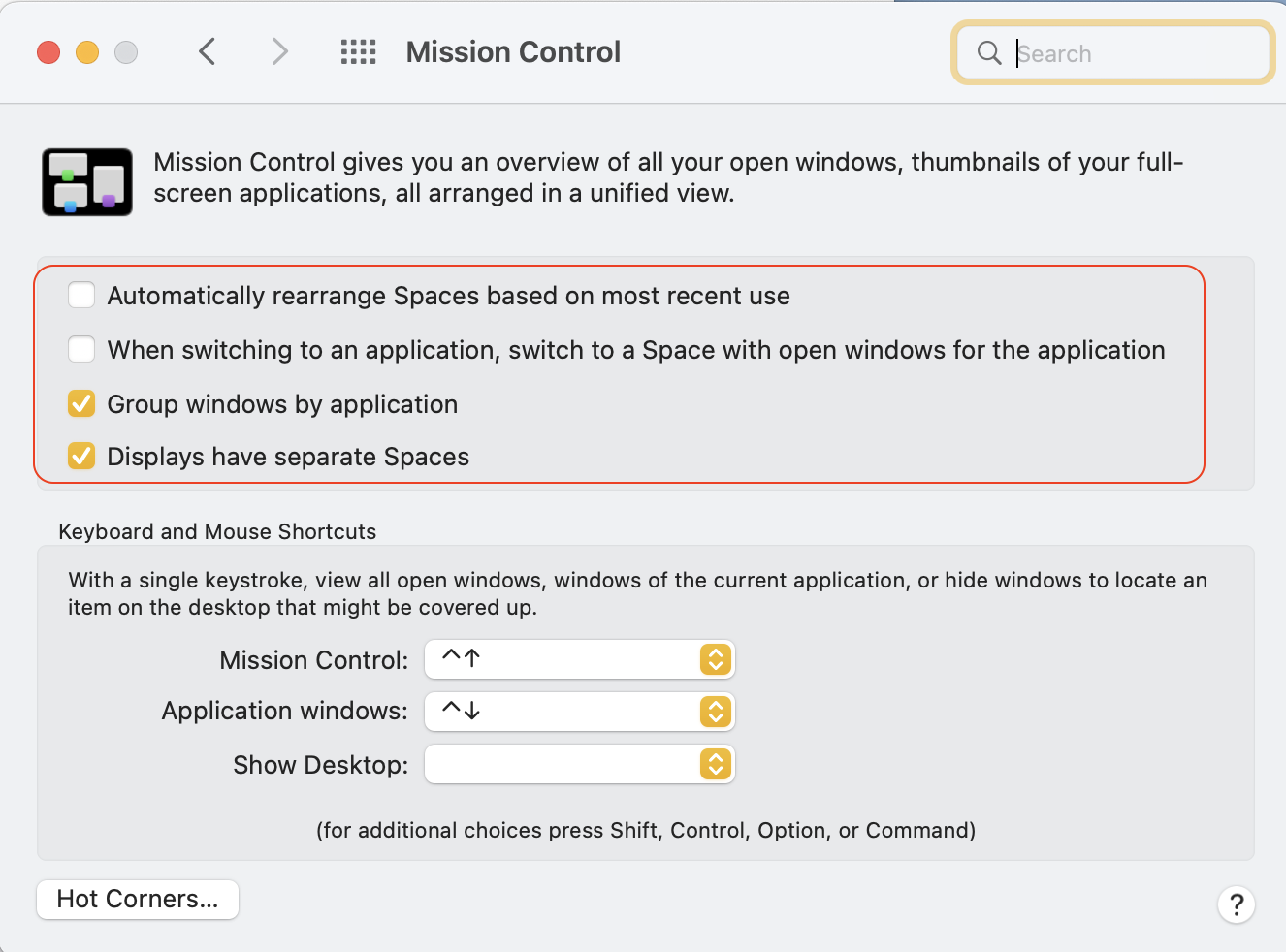Click the Hot Corners button
This screenshot has height=952, width=1286.
138,899
